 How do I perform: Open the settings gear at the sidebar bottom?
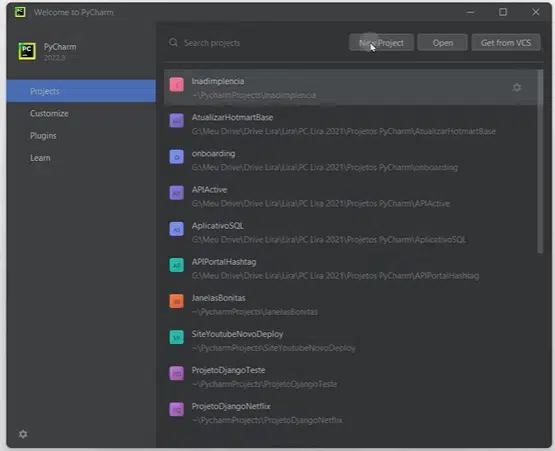tap(23, 434)
